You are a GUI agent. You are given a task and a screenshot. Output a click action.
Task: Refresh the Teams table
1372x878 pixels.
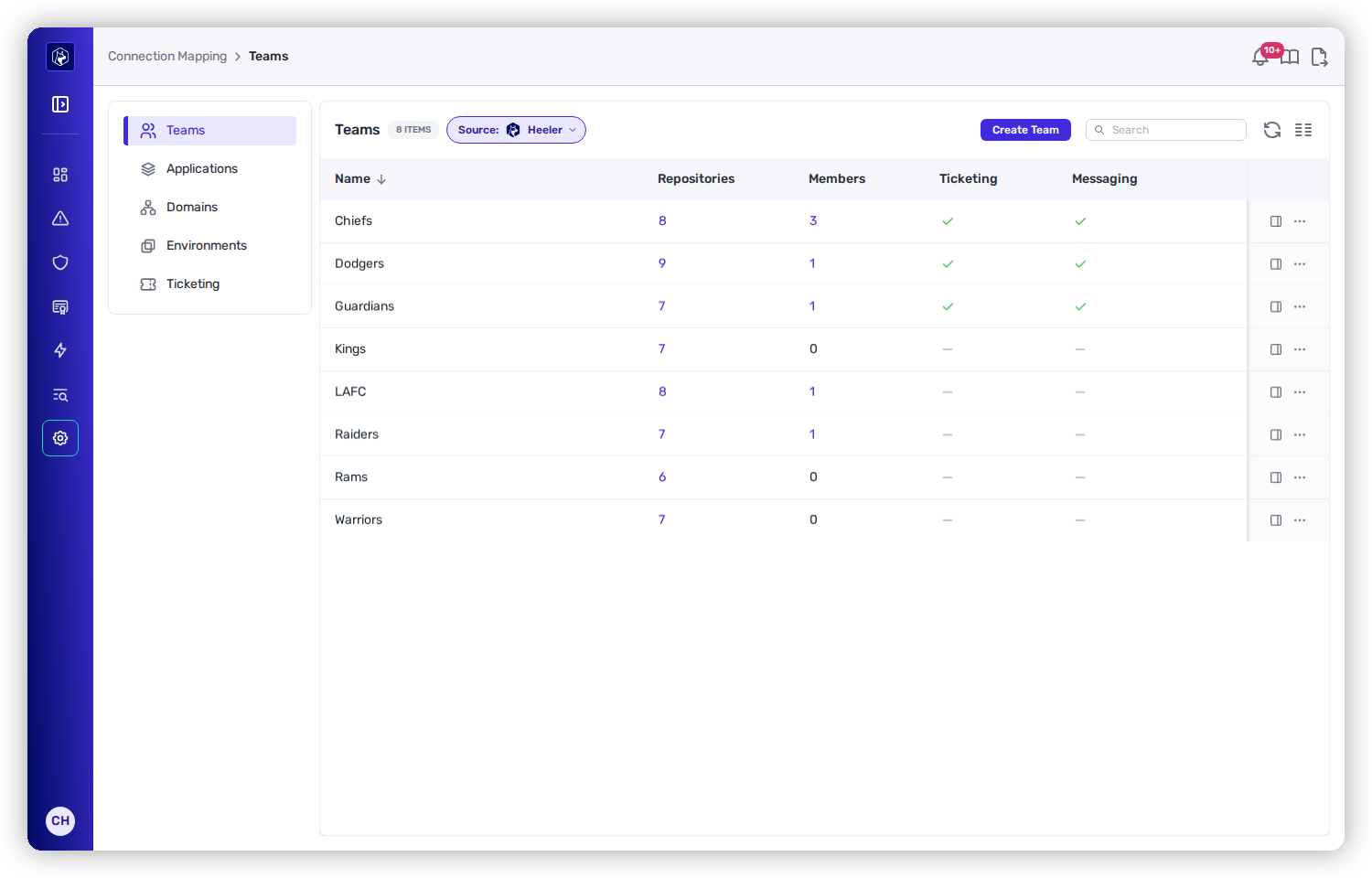tap(1272, 130)
